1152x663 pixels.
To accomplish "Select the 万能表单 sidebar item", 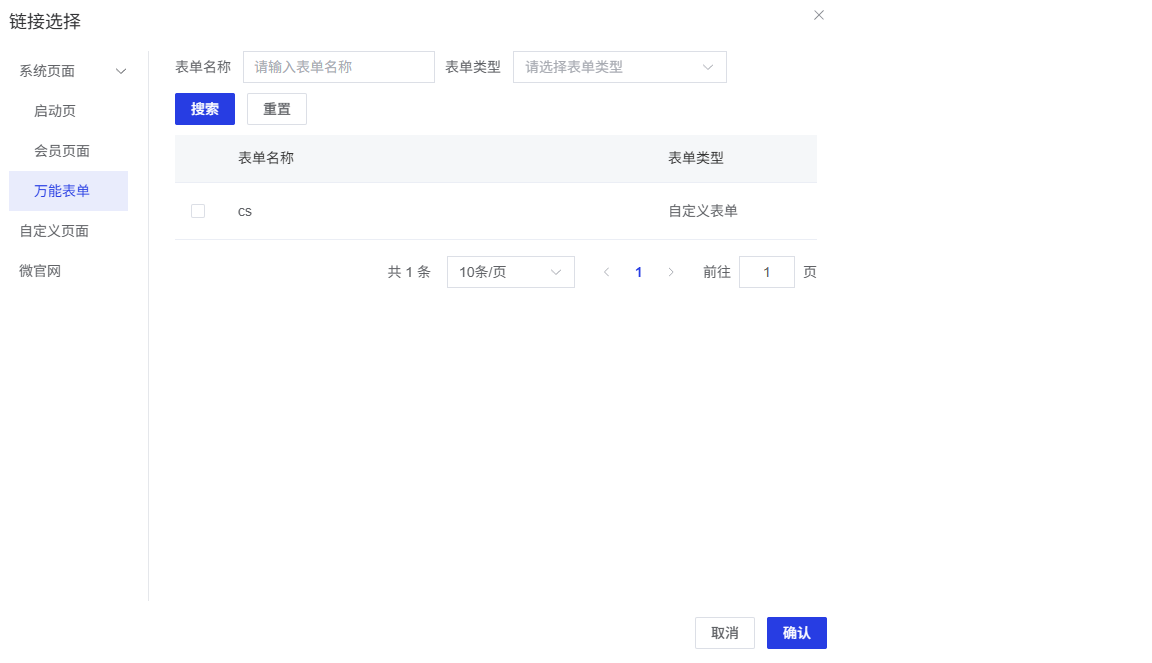I will [62, 191].
